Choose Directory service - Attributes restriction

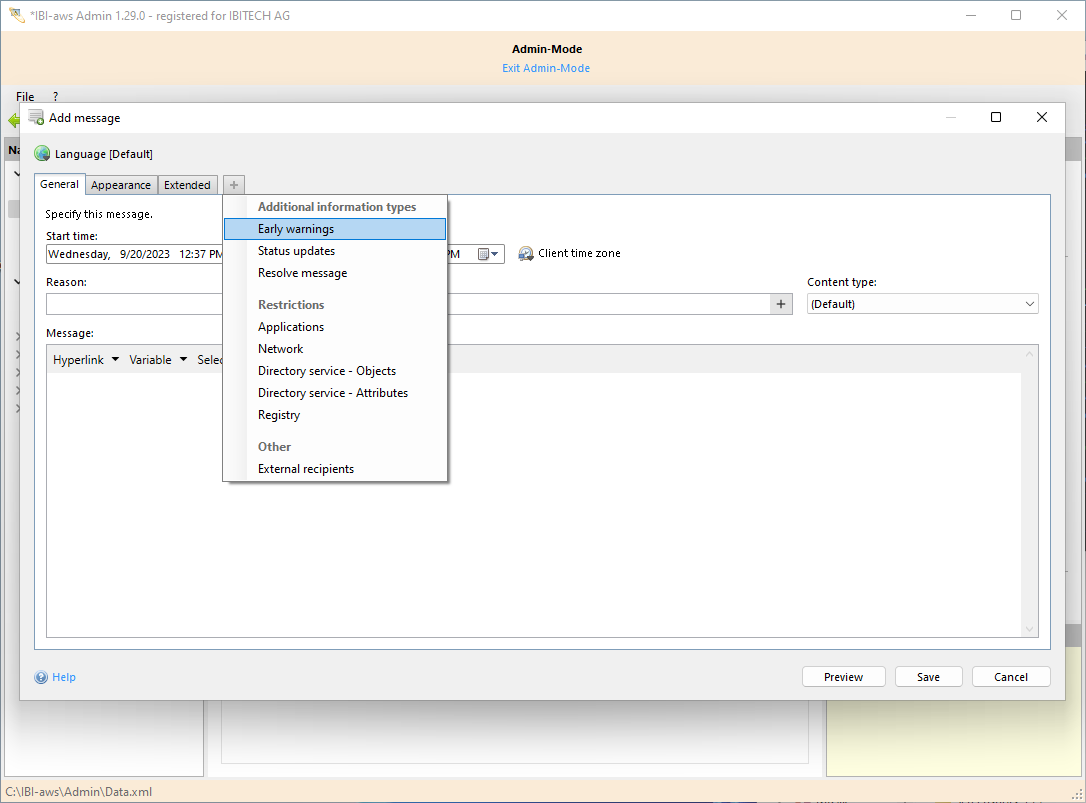tap(333, 393)
